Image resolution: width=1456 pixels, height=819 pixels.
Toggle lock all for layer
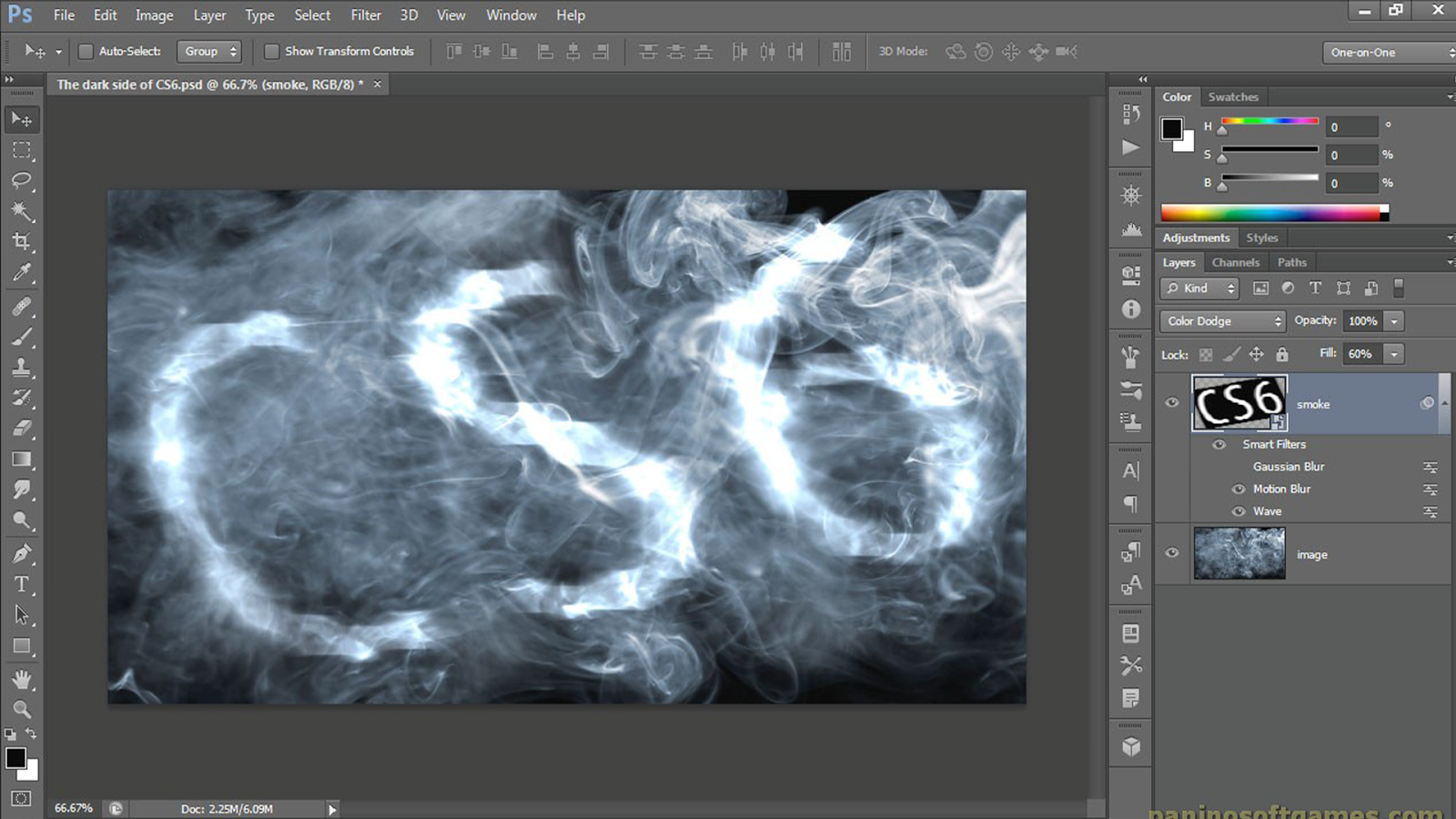click(1282, 354)
